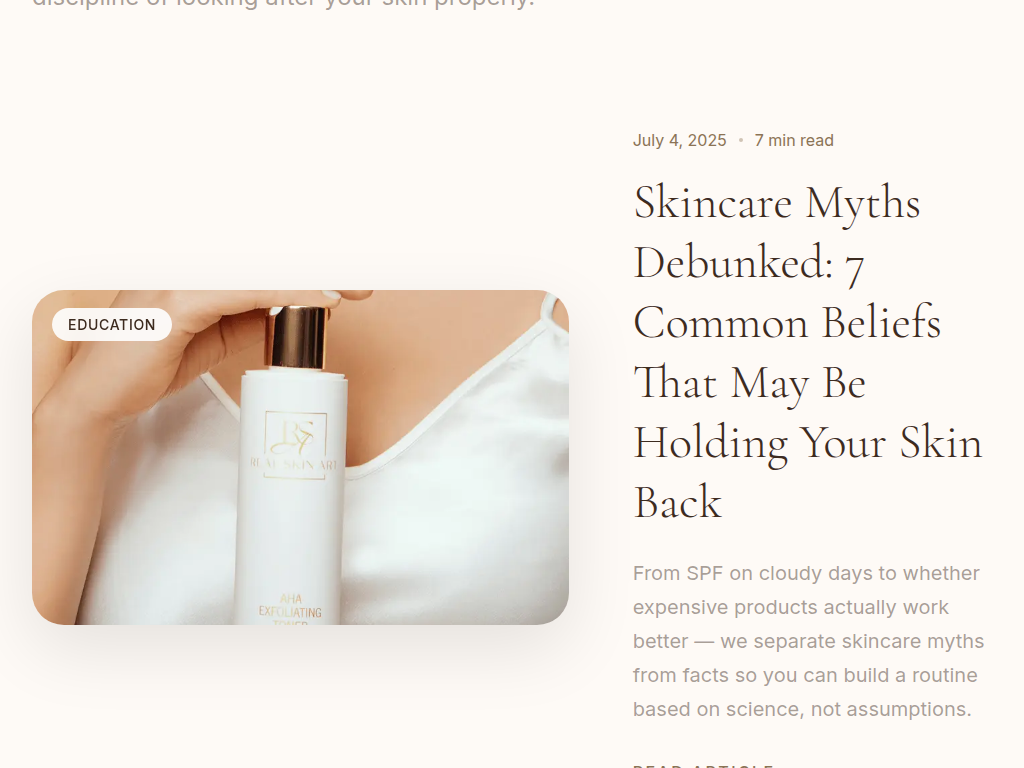Click the words Holding Your Skin in headline

pos(808,443)
